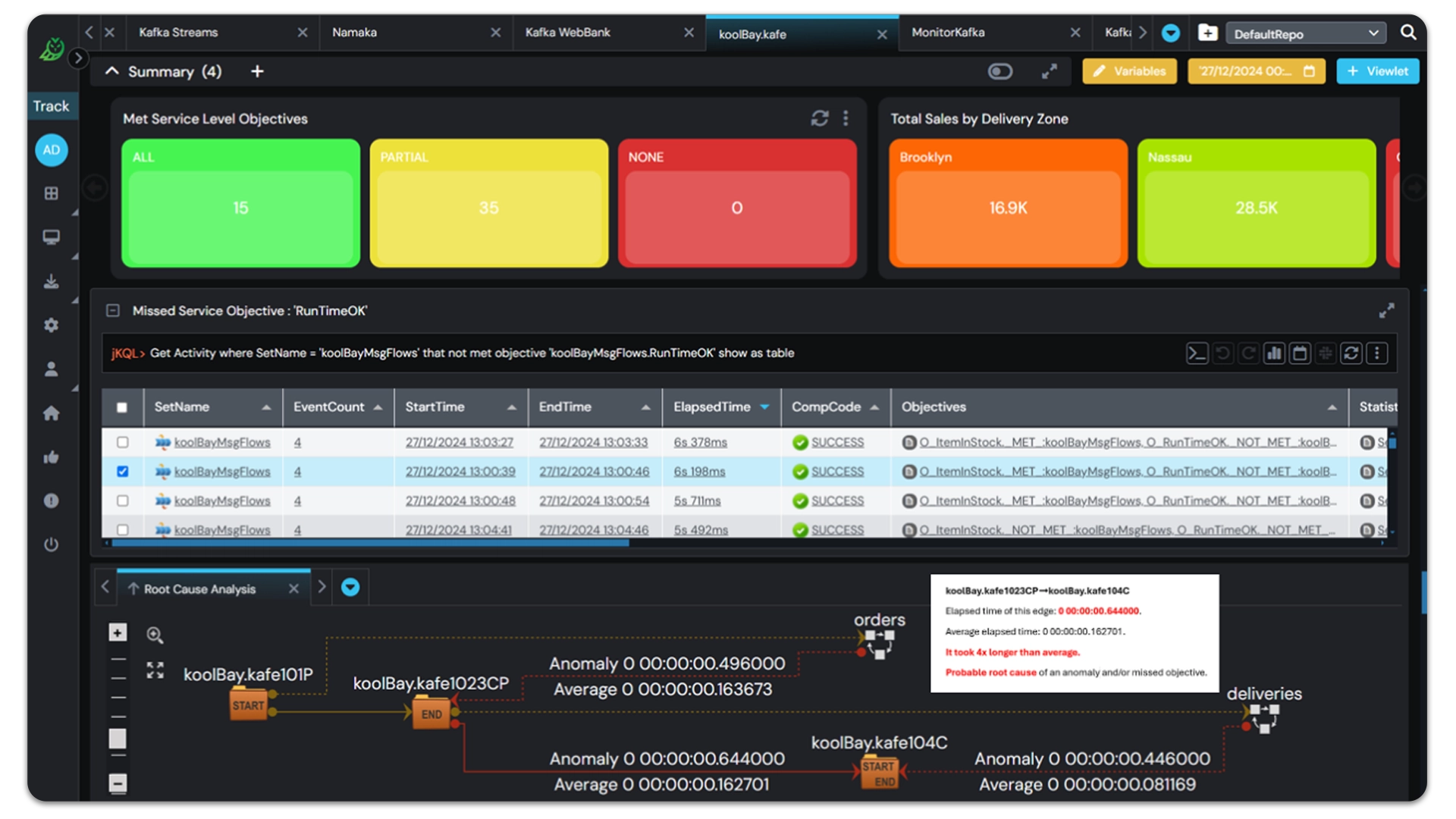The height and width of the screenshot is (819, 1456).
Task: Zoom in the root cause graph with plus
Action: (x=118, y=632)
